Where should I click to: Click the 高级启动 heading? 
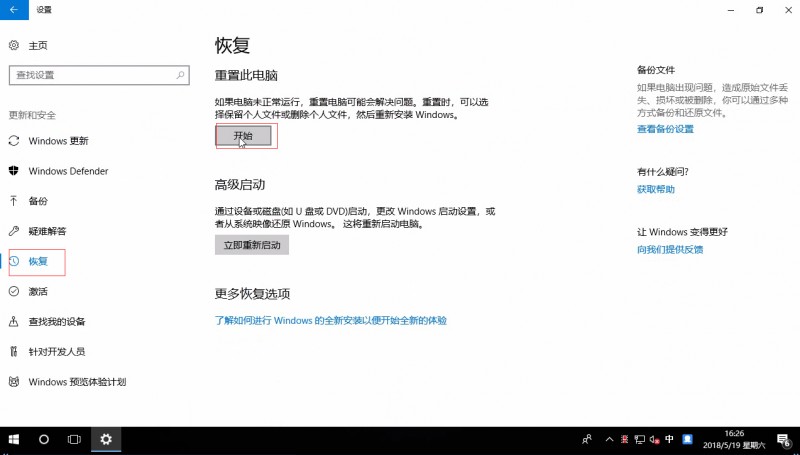coord(240,185)
